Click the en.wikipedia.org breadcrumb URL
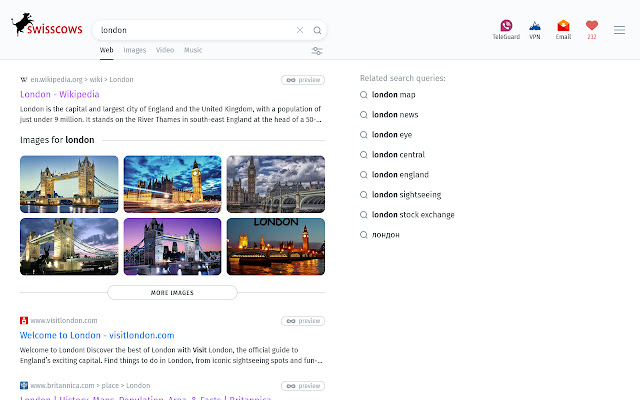Viewport: 640px width, 400px height. pos(82,80)
